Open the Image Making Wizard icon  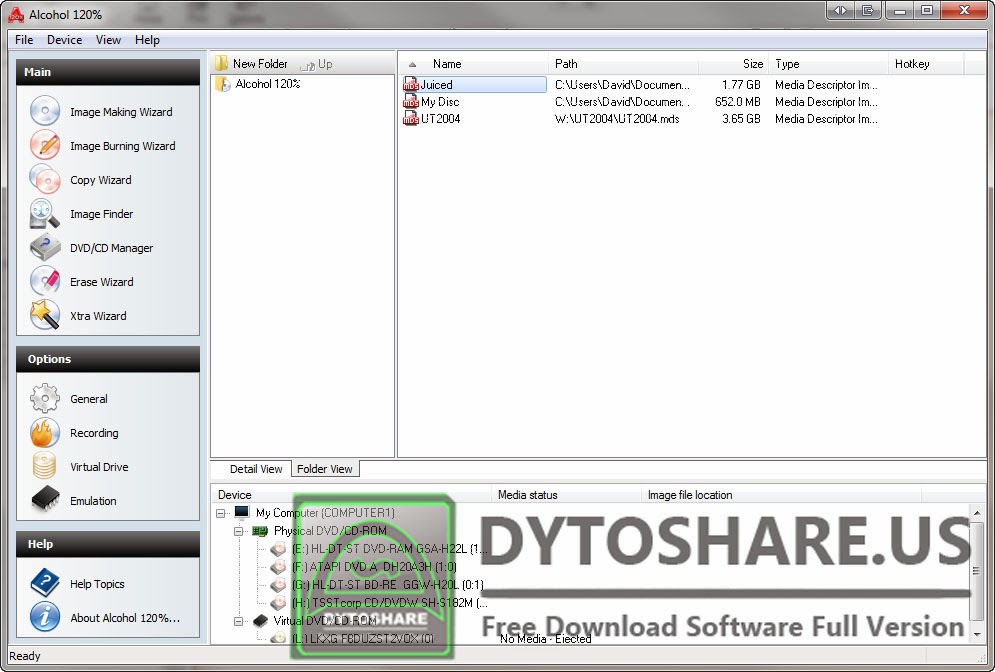click(45, 111)
